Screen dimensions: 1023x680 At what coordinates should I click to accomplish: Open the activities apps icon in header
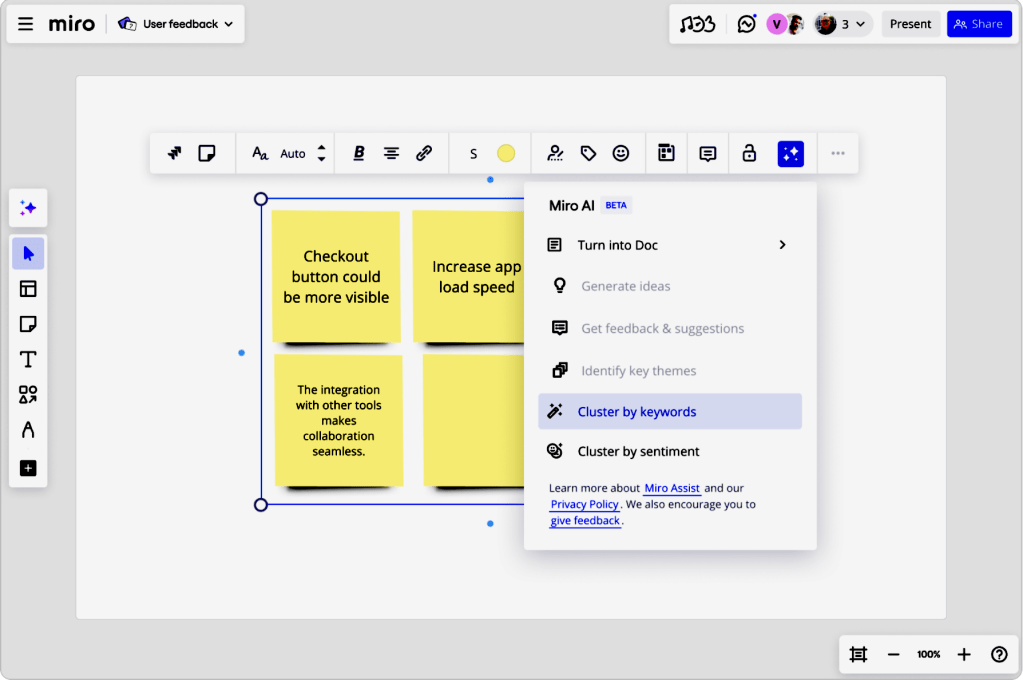pos(697,24)
